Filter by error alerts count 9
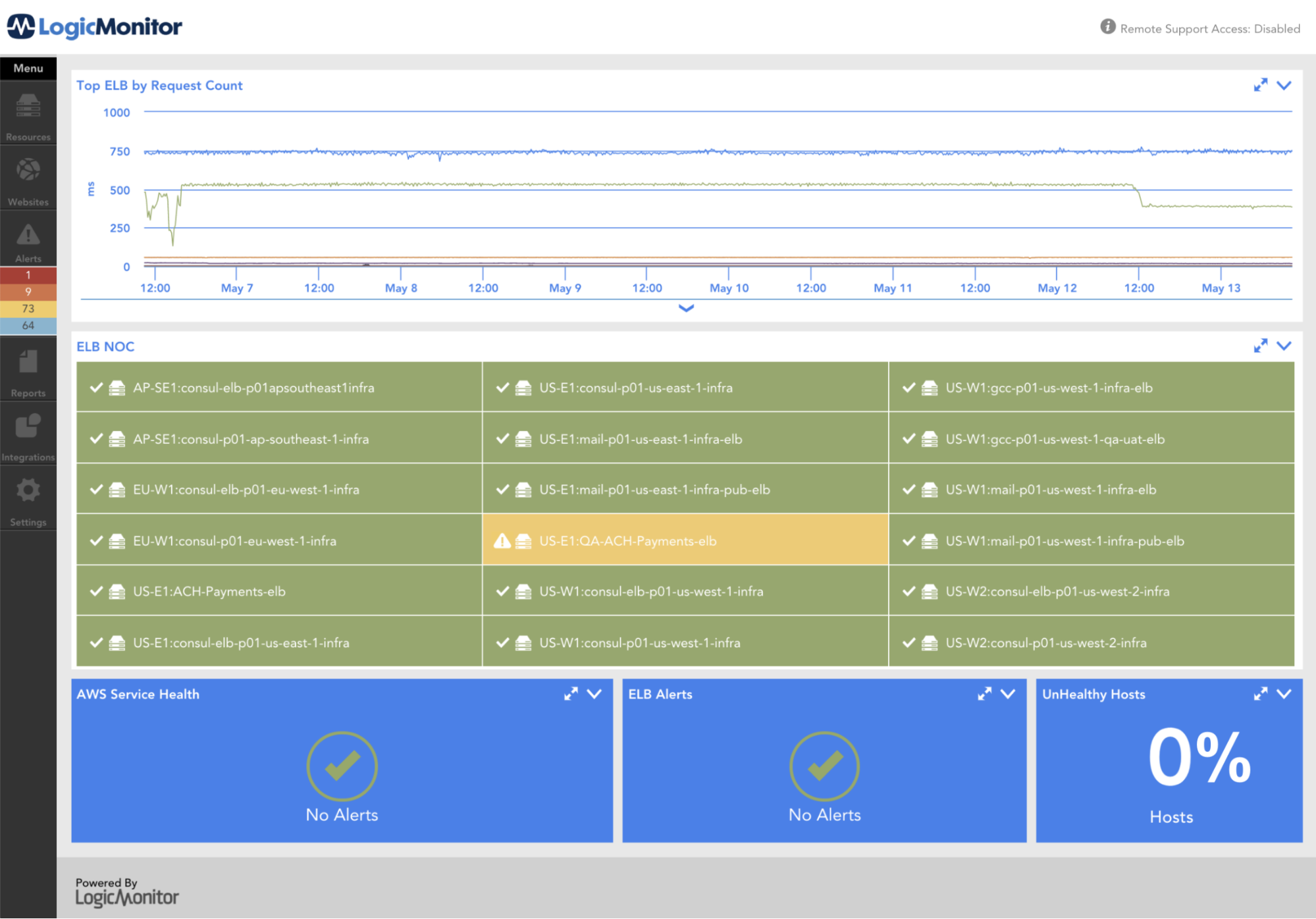 [28, 292]
